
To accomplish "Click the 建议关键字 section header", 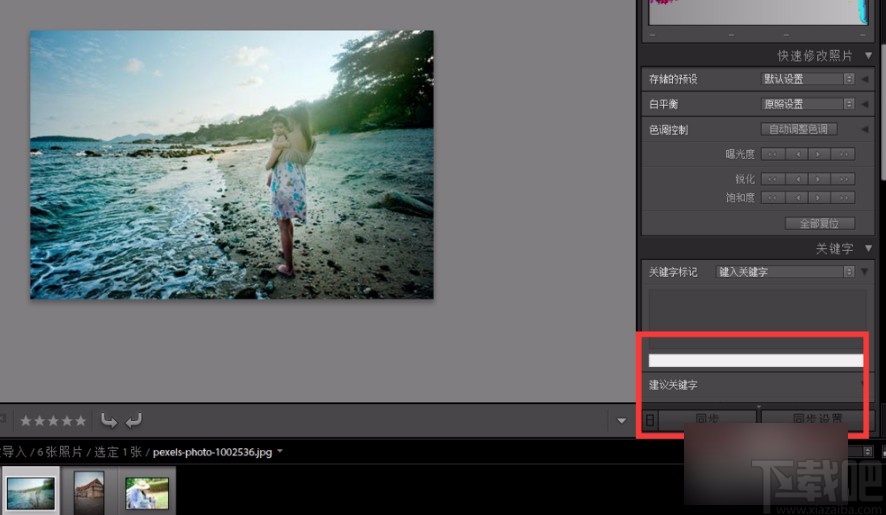I will [x=673, y=385].
